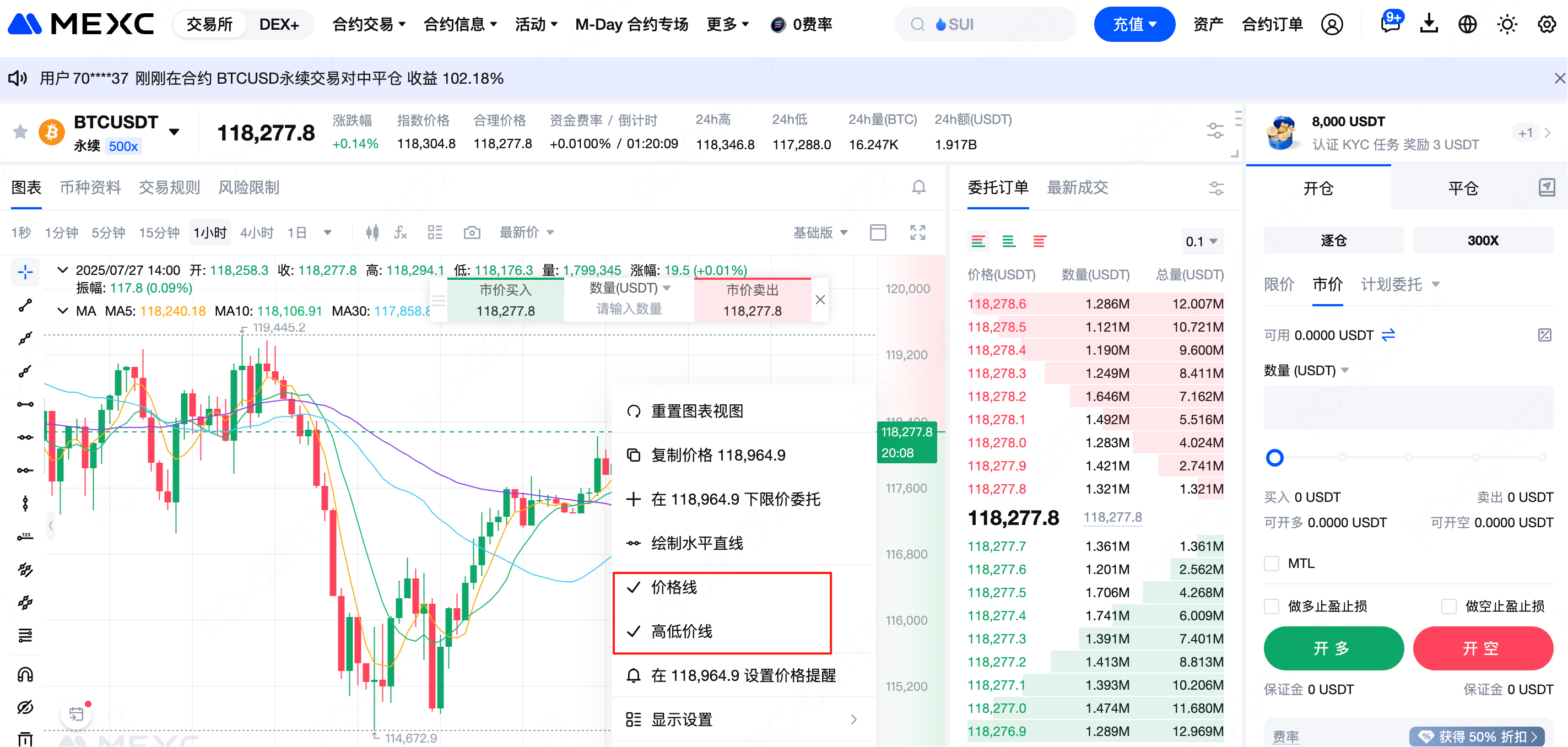Click the 数量 amount input field
The image size is (1568, 747).
tap(1408, 408)
